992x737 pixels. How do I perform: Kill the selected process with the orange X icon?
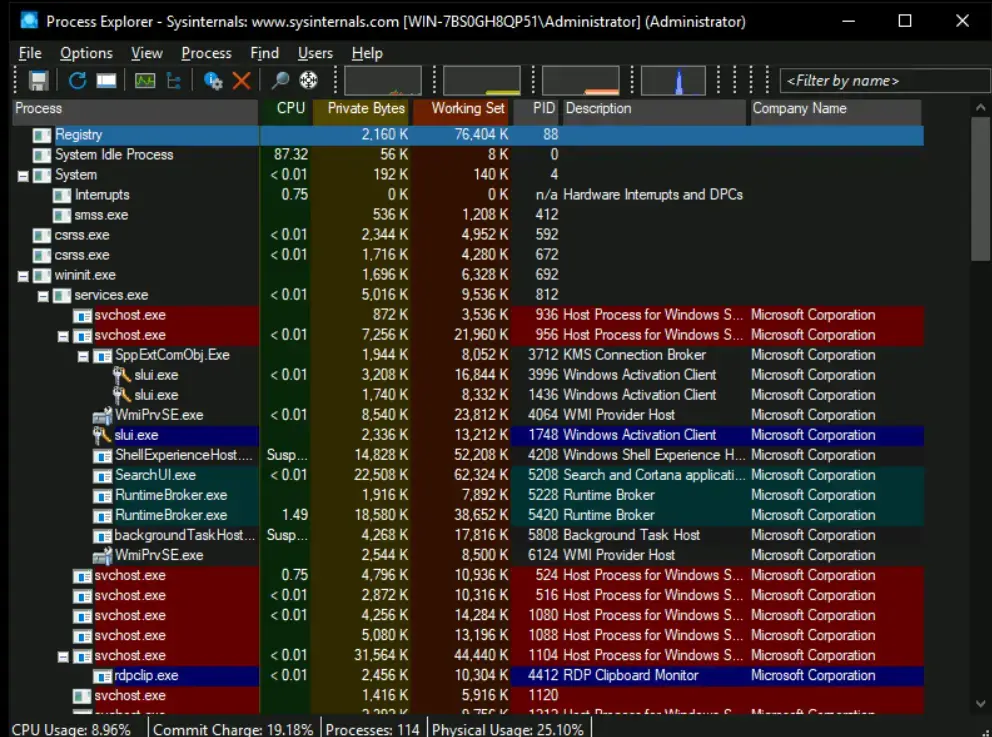tap(242, 80)
